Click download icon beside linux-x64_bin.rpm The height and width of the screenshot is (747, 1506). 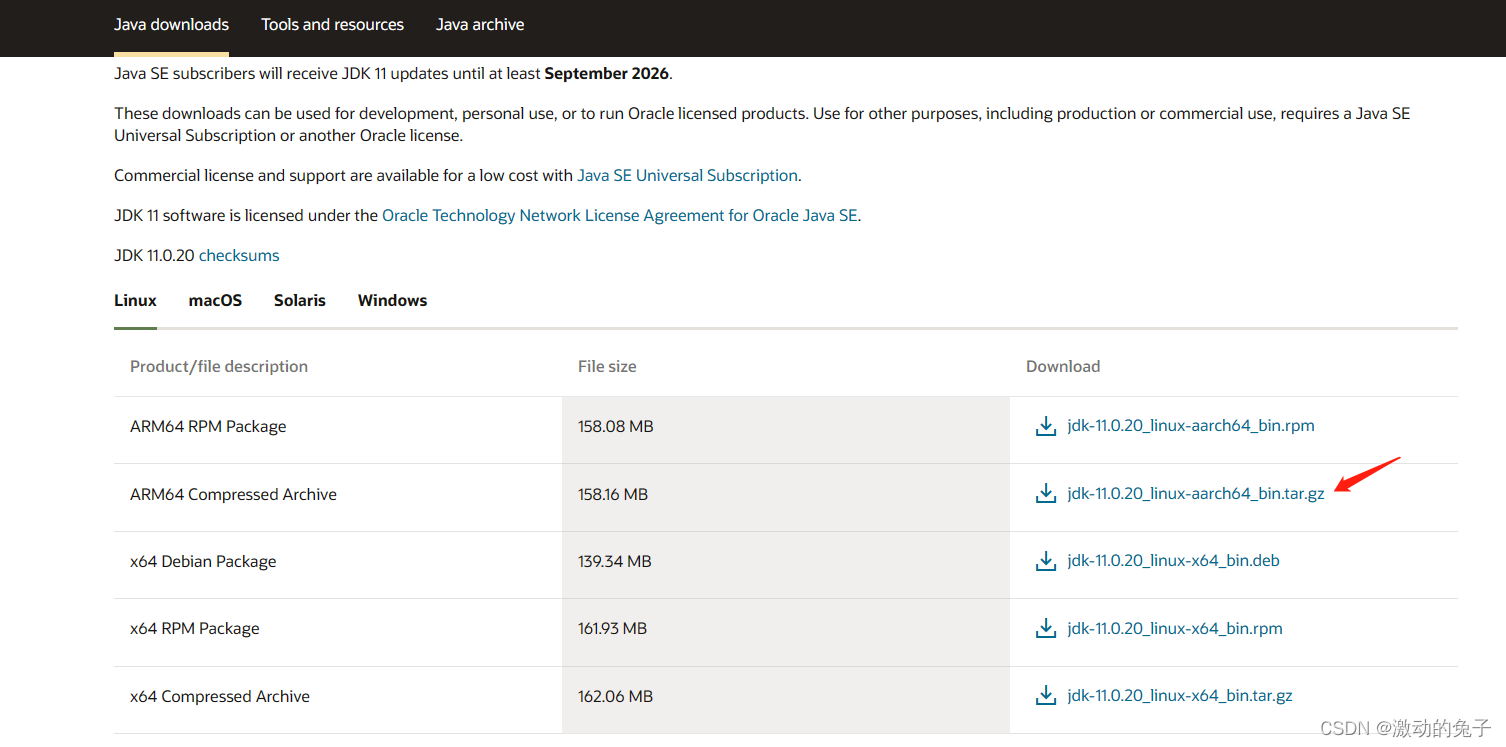coord(1046,629)
